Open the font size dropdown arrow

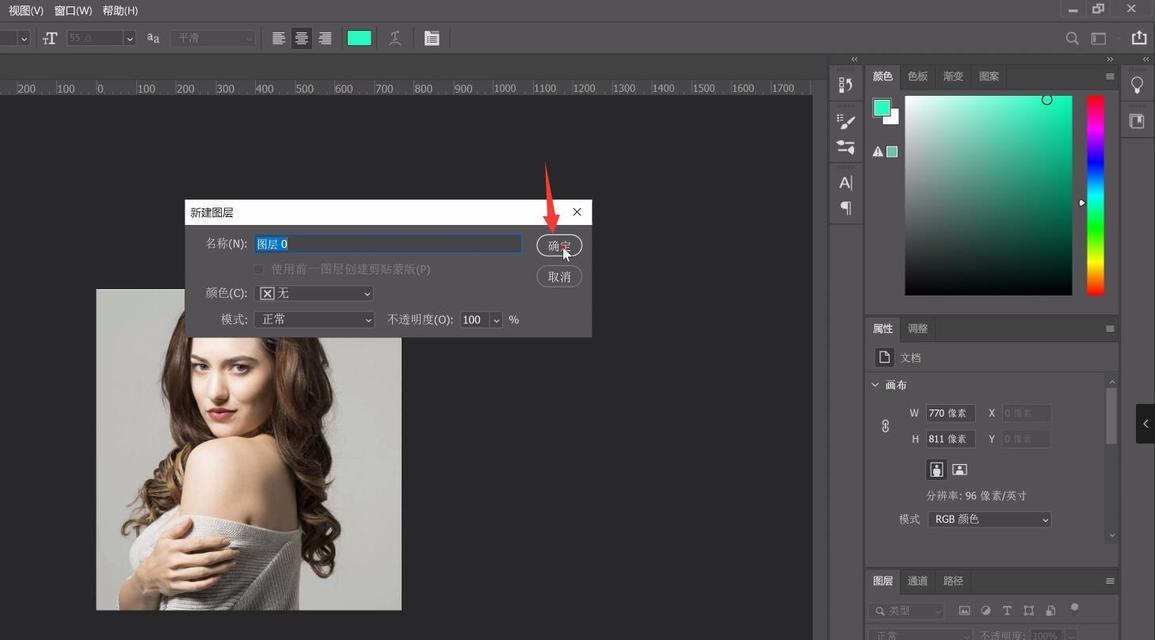click(130, 38)
